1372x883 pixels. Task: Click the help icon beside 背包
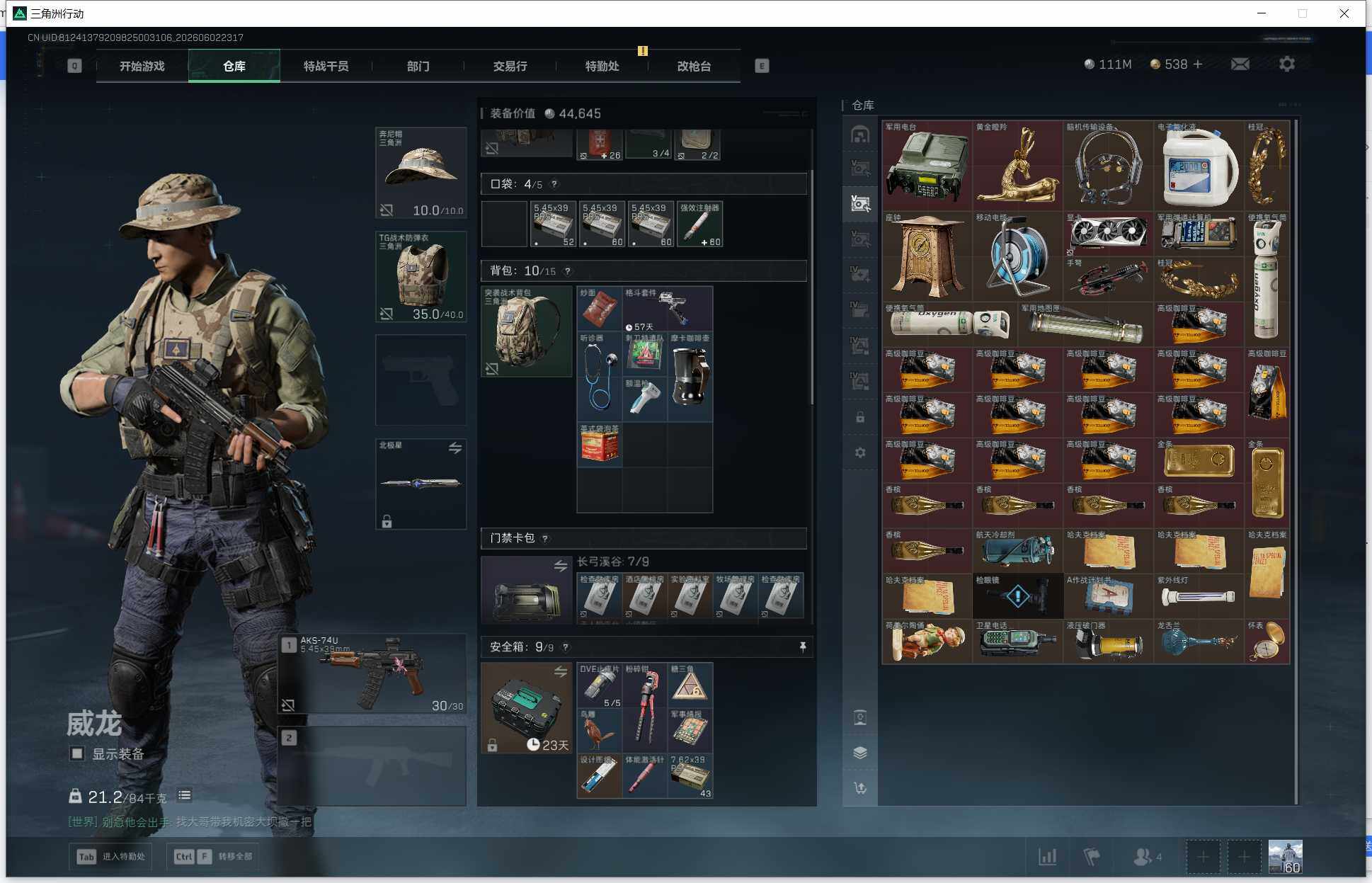point(567,271)
